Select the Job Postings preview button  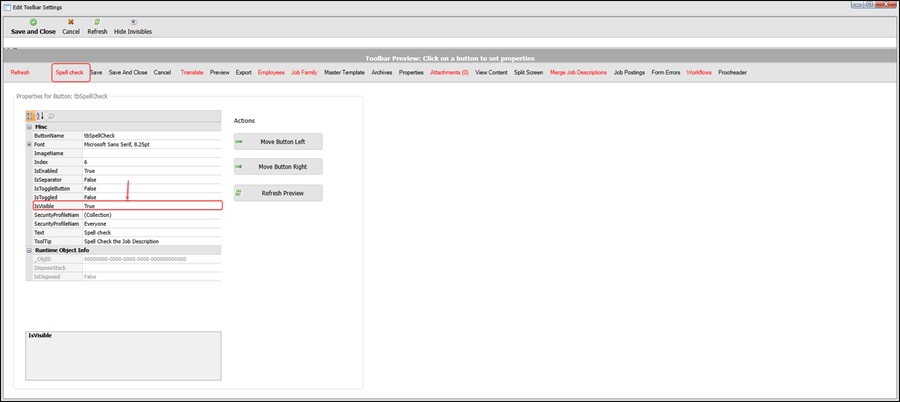[x=630, y=73]
